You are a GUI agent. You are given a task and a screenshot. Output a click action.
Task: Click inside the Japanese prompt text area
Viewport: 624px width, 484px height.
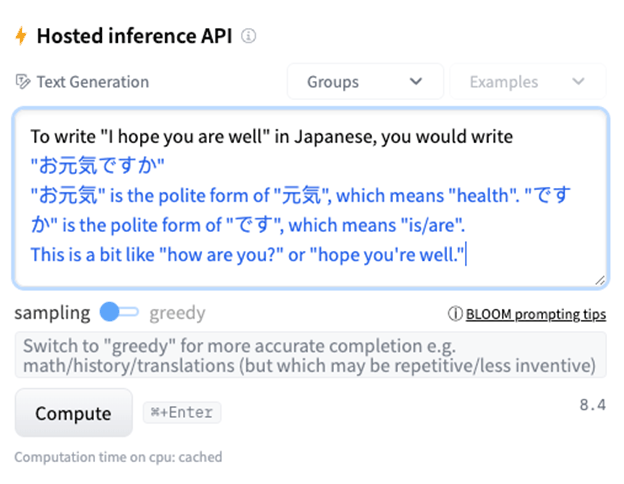click(311, 198)
